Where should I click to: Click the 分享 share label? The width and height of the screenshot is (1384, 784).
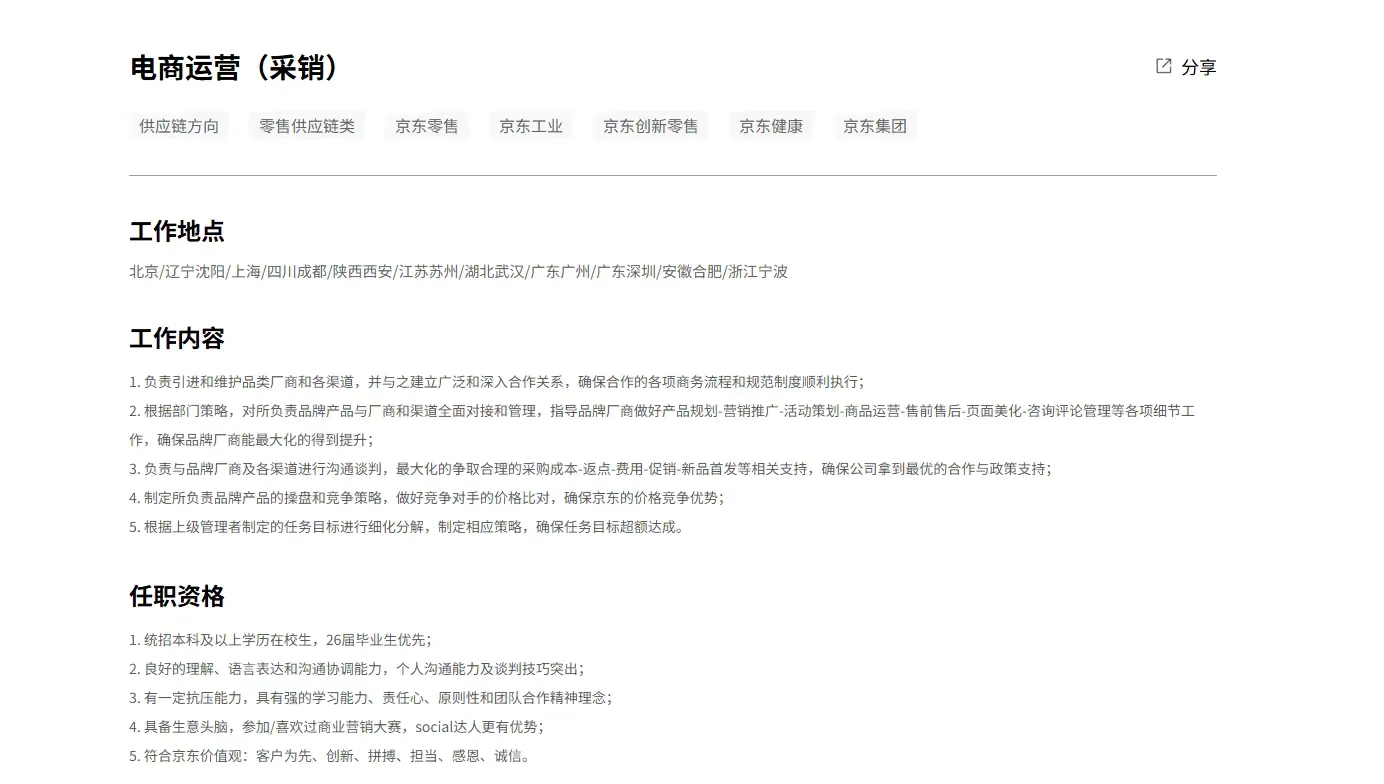pos(1199,67)
